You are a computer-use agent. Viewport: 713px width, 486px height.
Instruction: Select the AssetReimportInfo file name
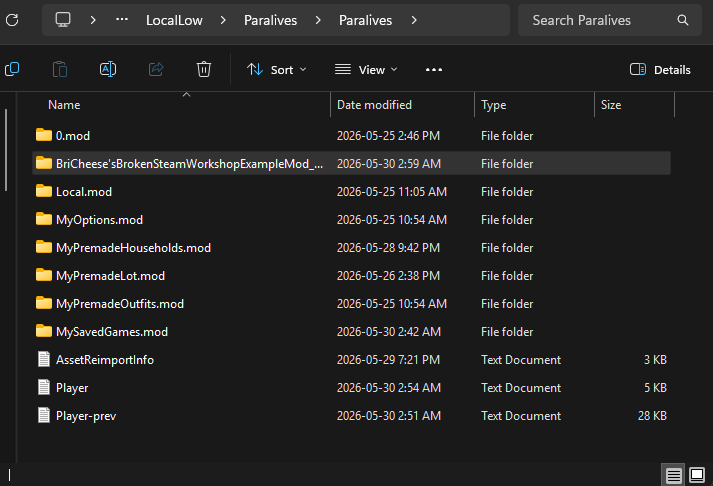(105, 360)
